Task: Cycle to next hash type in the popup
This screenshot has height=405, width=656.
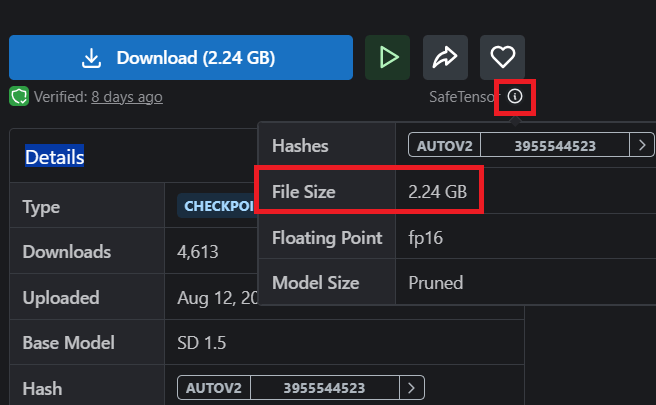Action: pyautogui.click(x=641, y=146)
